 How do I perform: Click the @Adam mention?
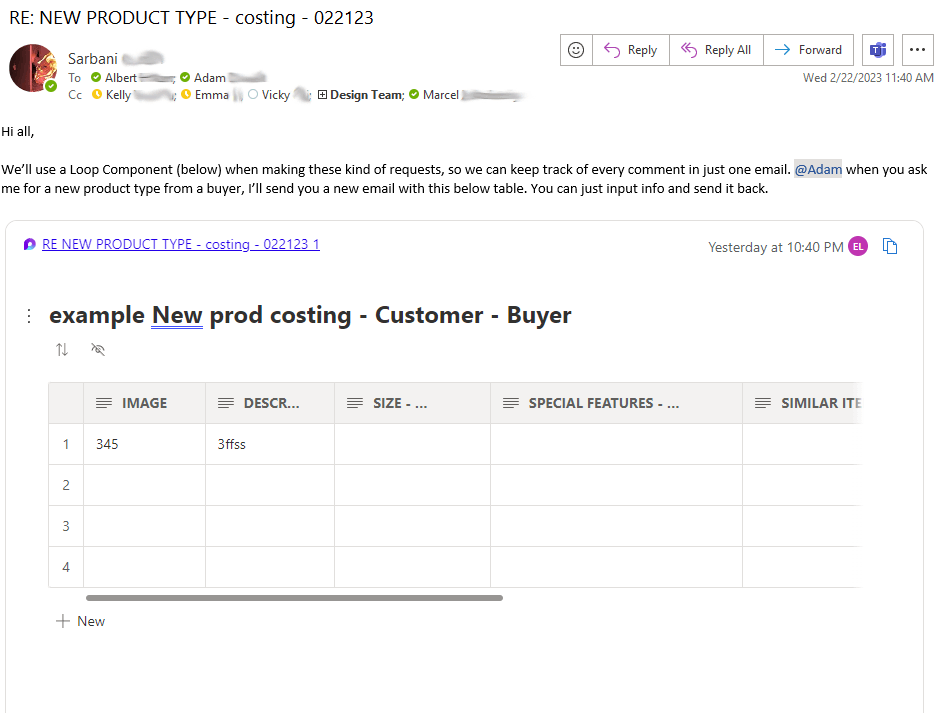click(x=818, y=170)
